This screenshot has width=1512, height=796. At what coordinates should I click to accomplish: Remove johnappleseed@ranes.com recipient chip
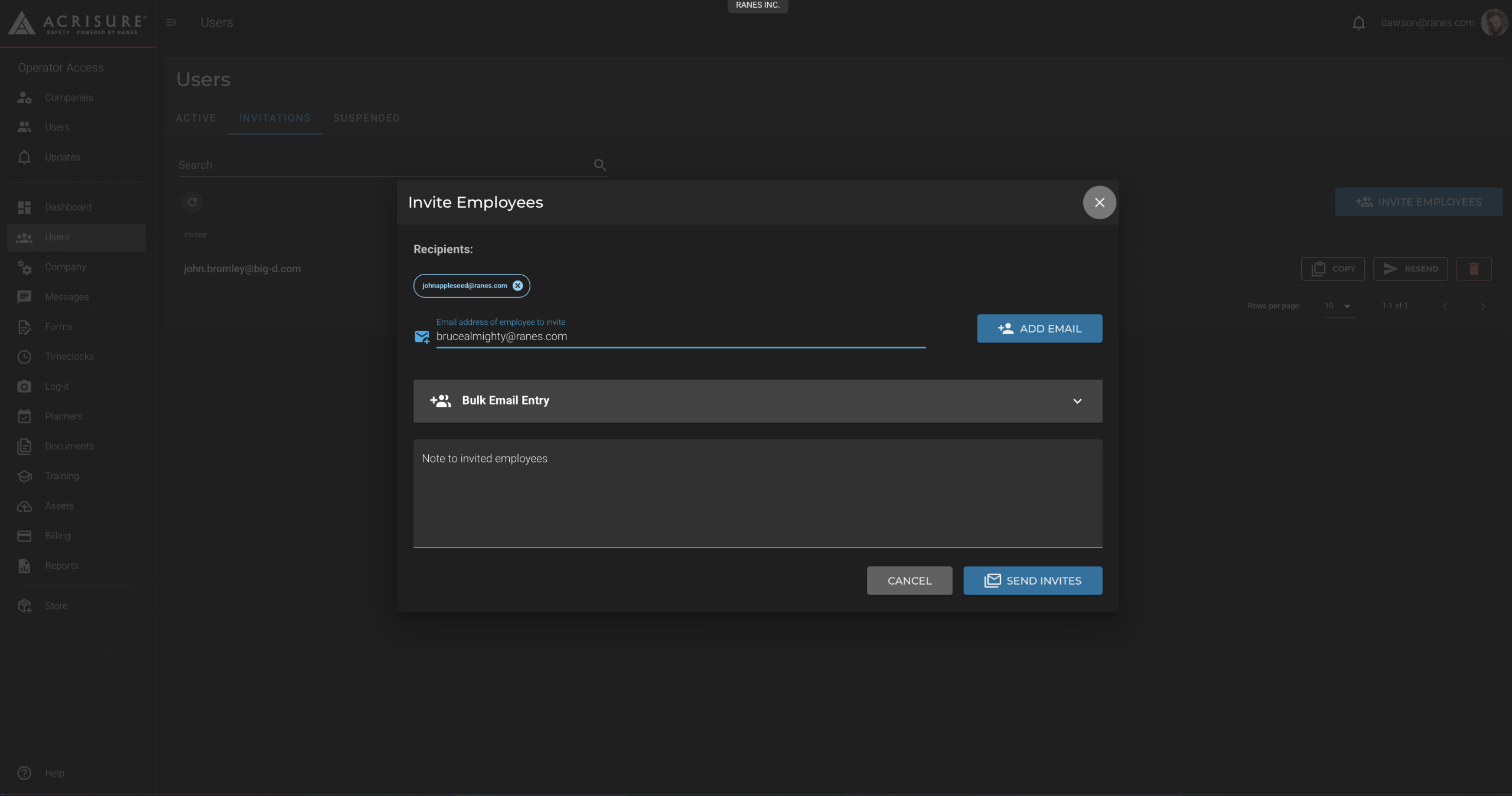517,286
